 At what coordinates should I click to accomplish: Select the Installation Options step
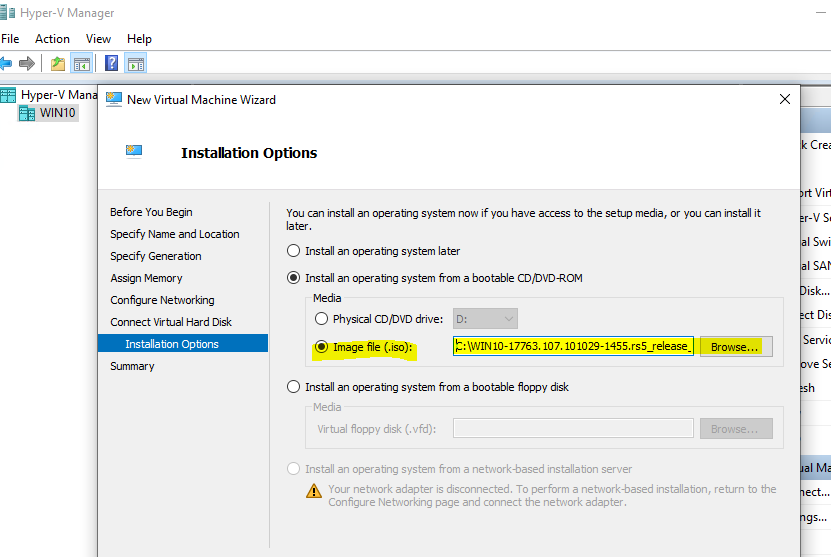coord(183,343)
